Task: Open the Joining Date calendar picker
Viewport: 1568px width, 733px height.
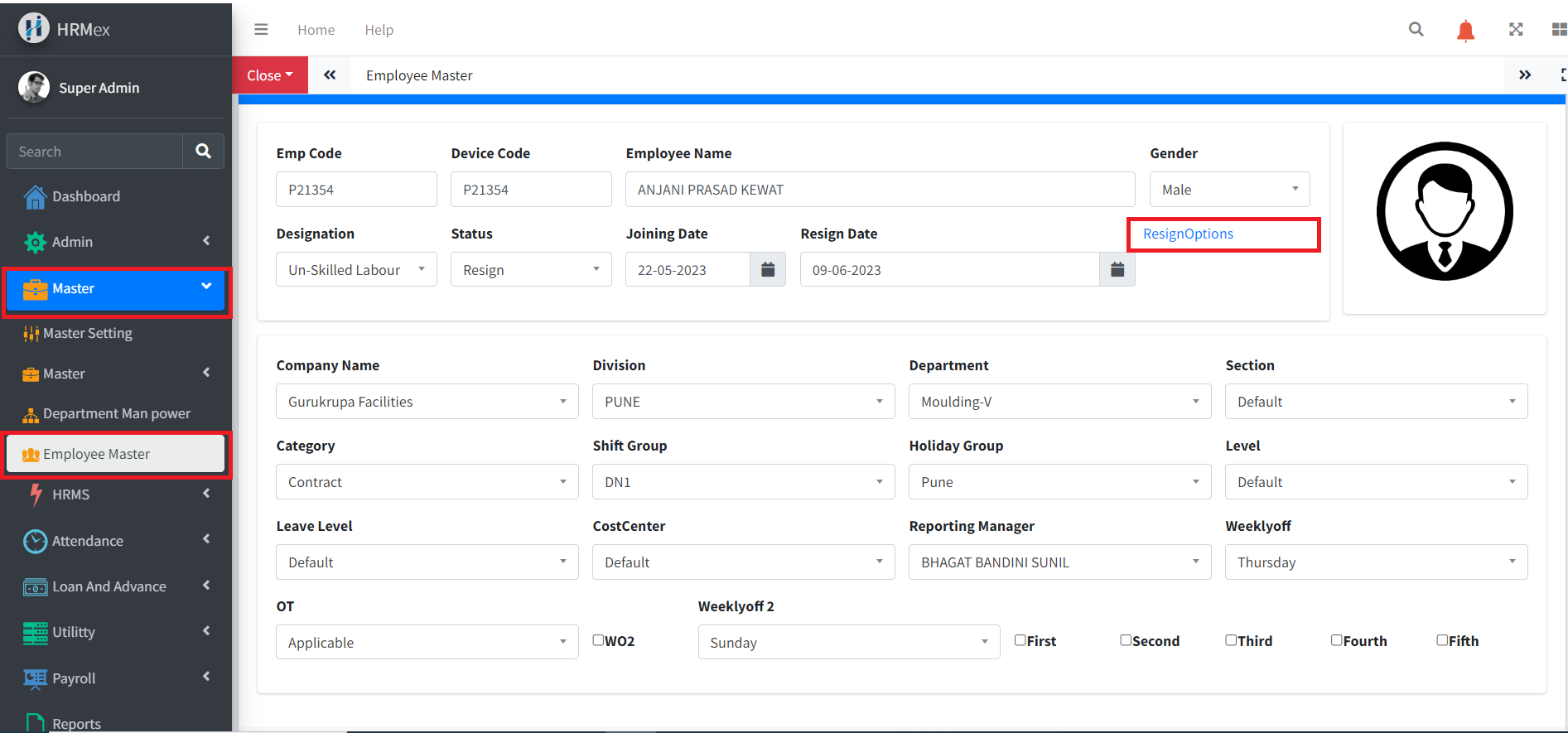Action: coord(768,270)
